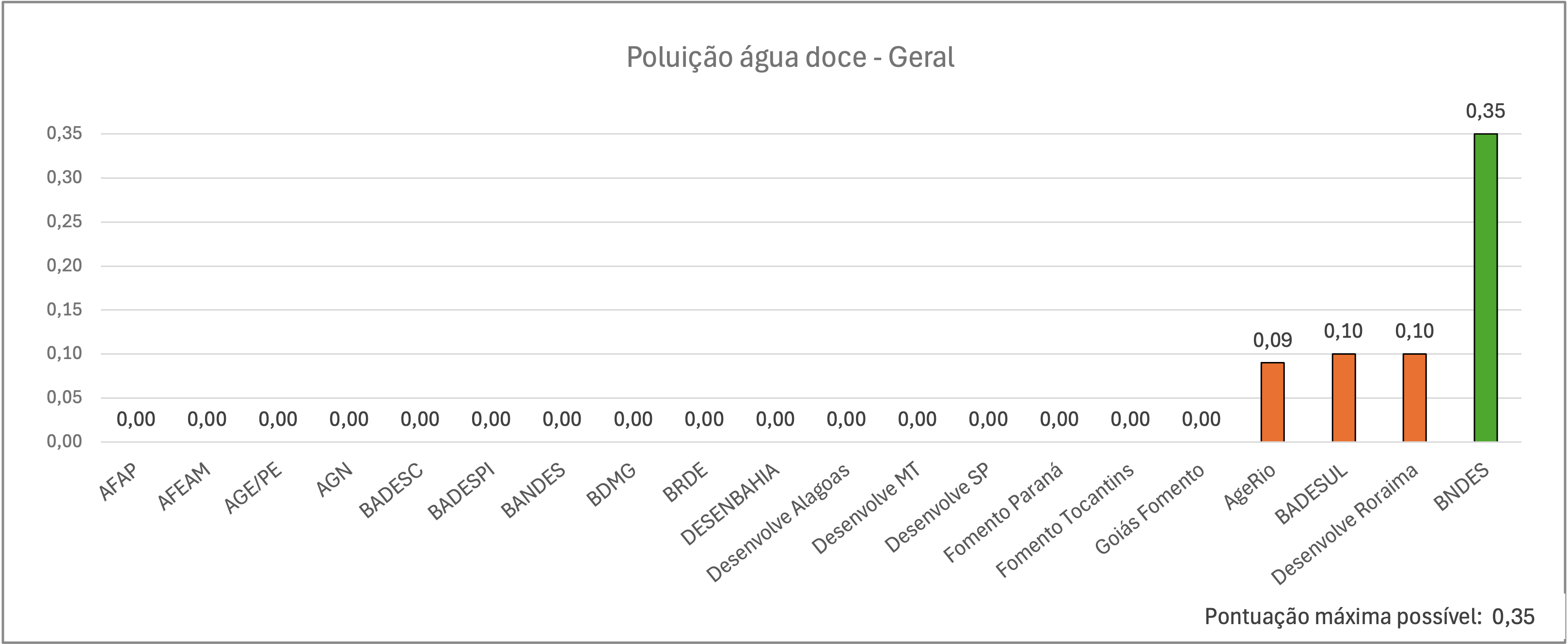Image resolution: width=1568 pixels, height=644 pixels.
Task: Click the DESENBAHIA axis label
Action: tap(730, 504)
